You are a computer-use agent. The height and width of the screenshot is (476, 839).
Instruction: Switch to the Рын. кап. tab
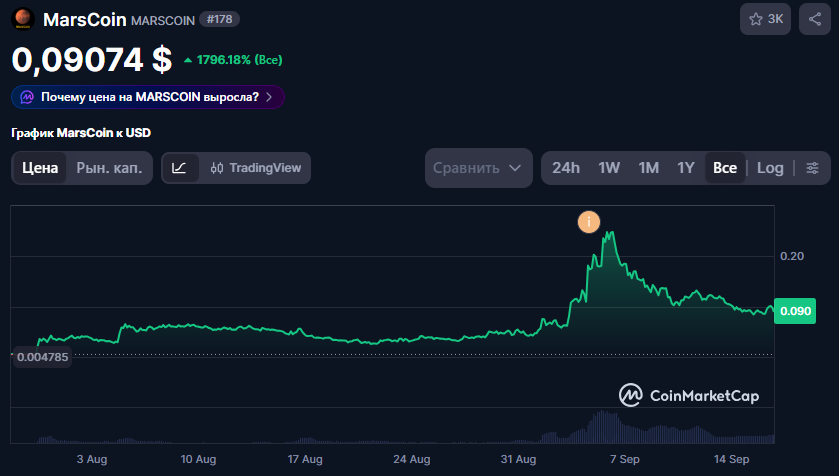[x=109, y=168]
